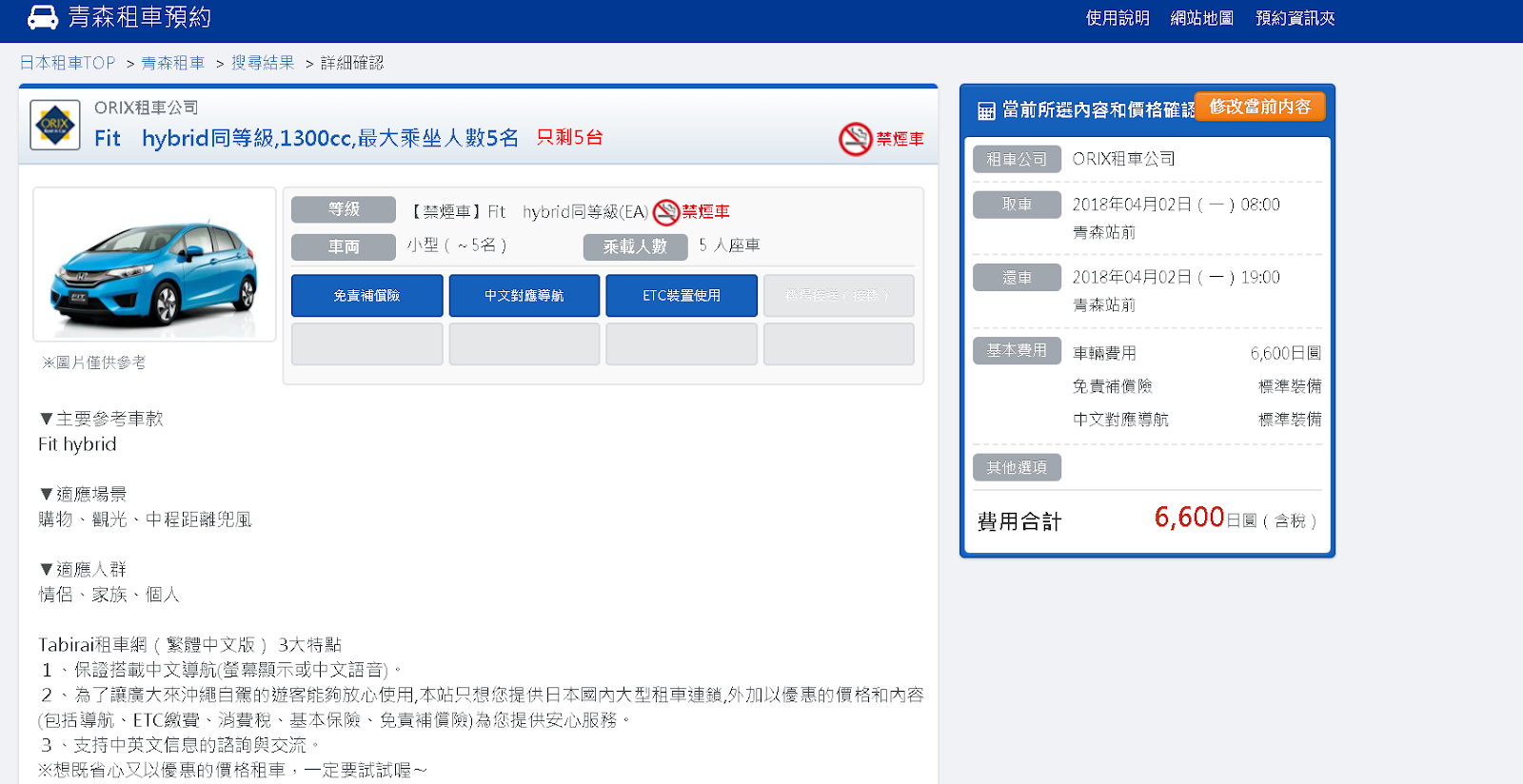Click the greyed-out airport pickup feature button
1523x784 pixels.
[x=839, y=296]
